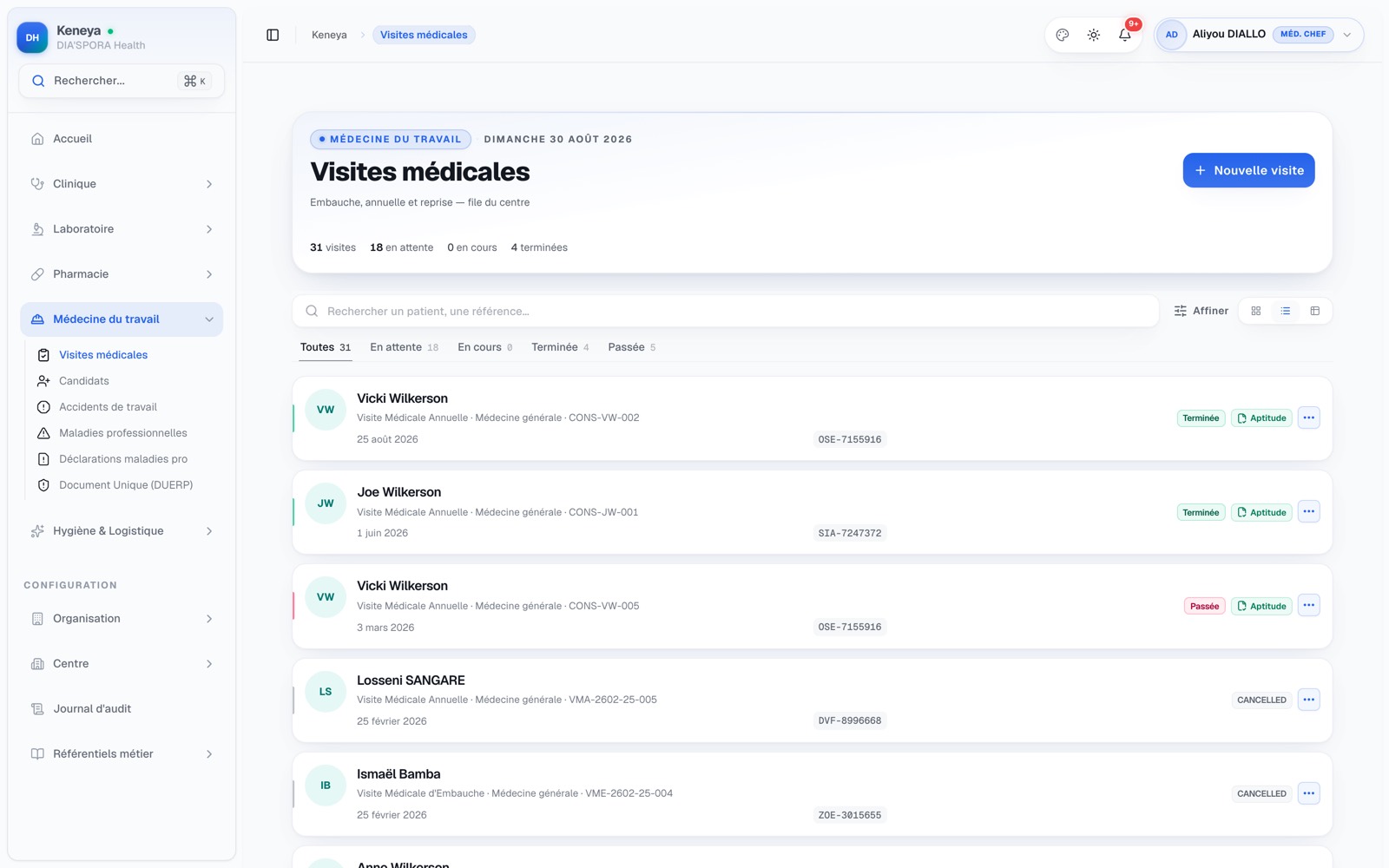Open Aliyou DIALLO user menu

pyautogui.click(x=1259, y=35)
